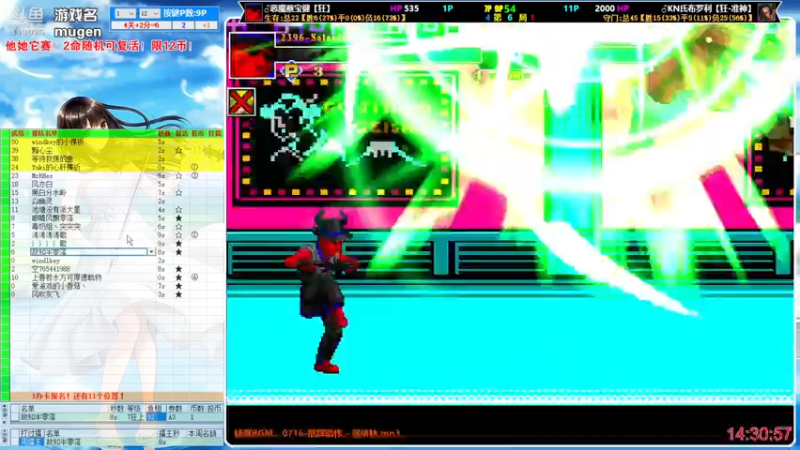Click the red demon fighter character

coord(323,291)
